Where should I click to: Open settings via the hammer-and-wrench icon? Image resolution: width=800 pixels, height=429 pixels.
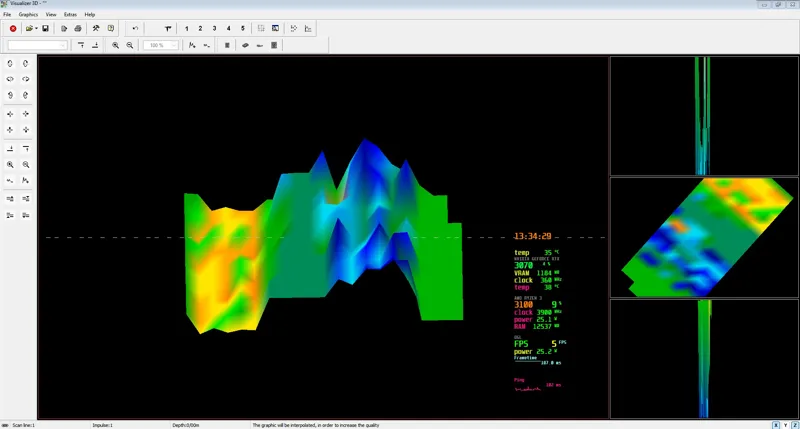coord(95,29)
